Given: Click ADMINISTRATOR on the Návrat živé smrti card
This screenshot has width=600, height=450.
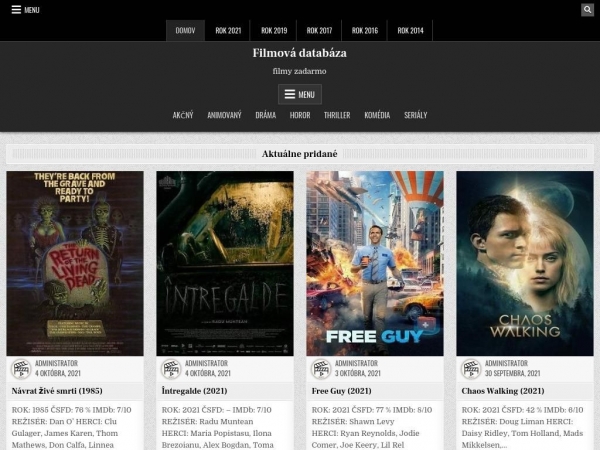Looking at the screenshot, I should click(56, 363).
